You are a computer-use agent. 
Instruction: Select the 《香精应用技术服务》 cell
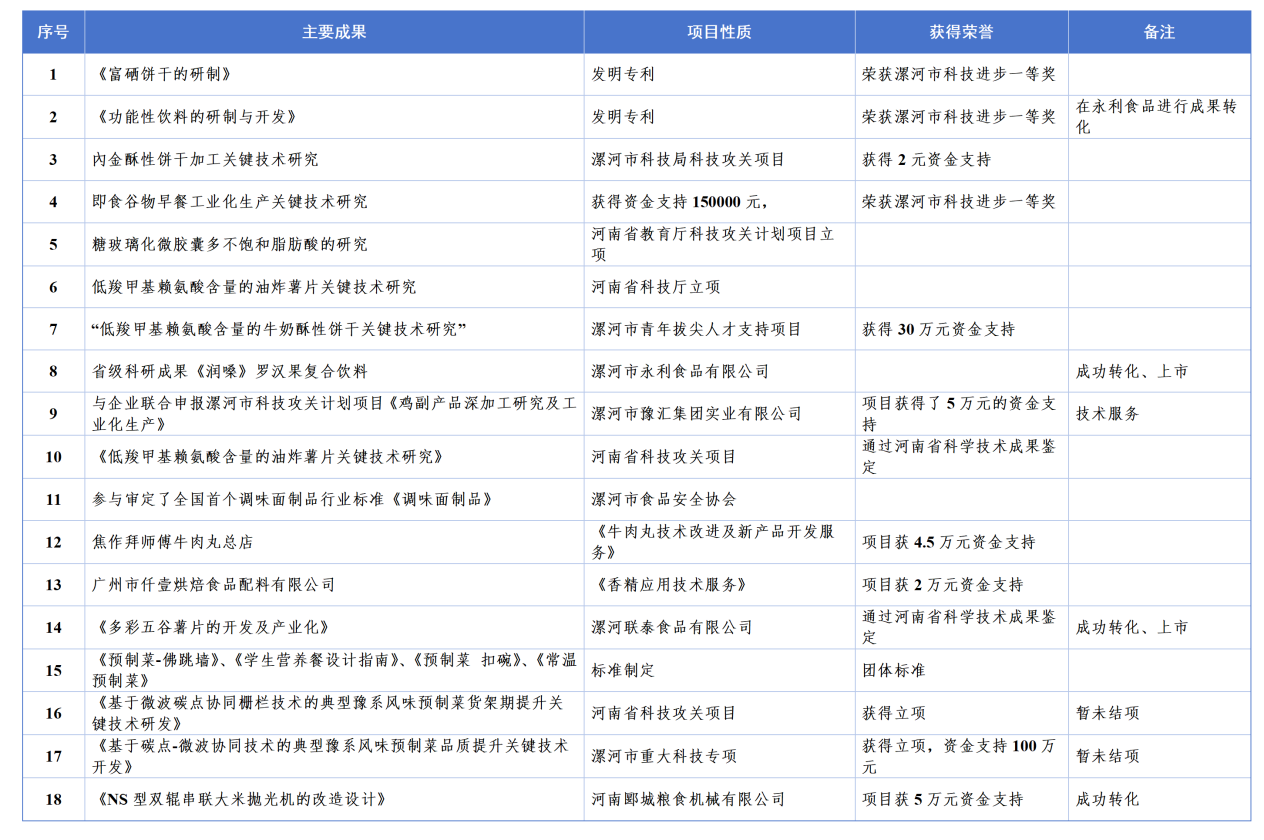pos(670,585)
